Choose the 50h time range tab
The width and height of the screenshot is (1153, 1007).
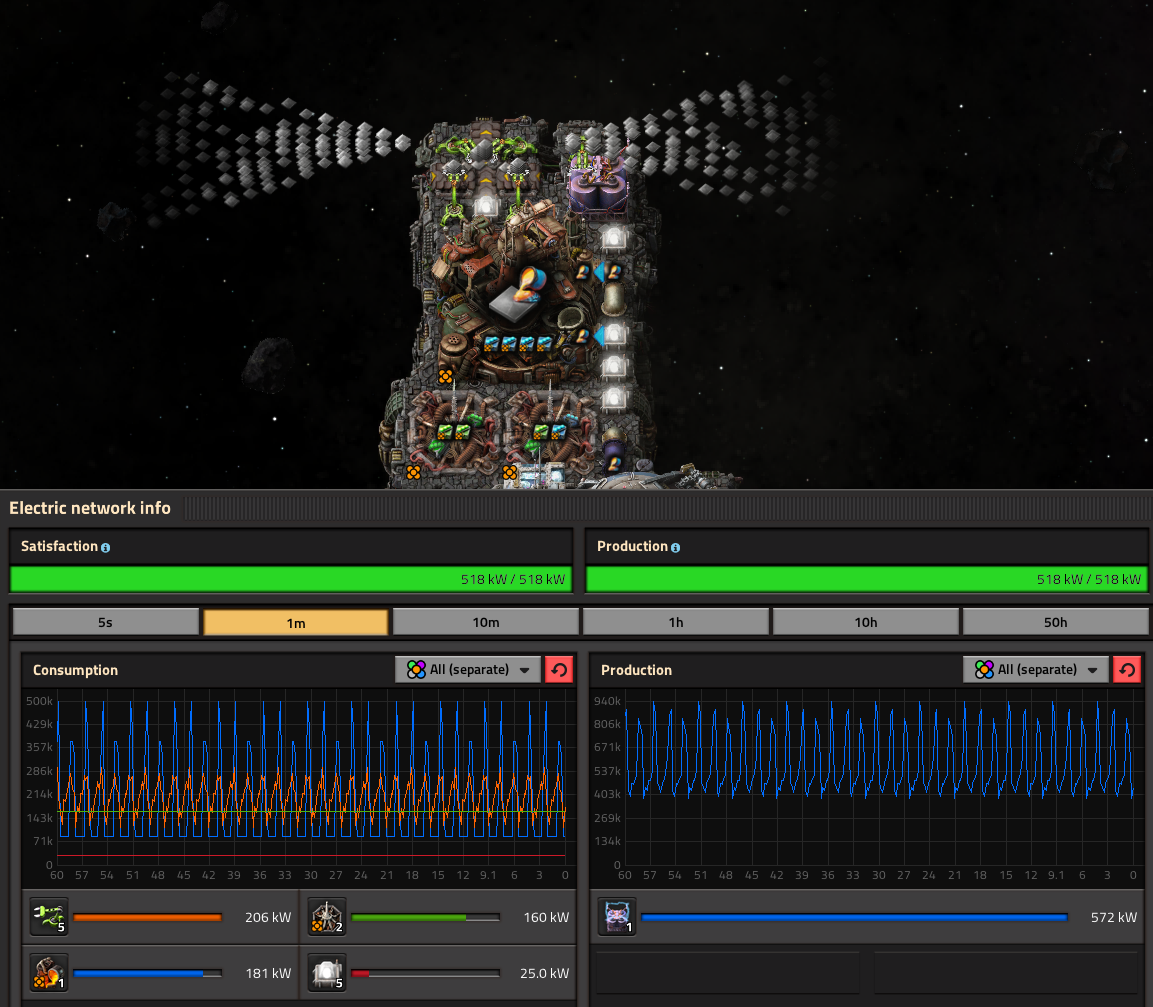click(x=1055, y=622)
